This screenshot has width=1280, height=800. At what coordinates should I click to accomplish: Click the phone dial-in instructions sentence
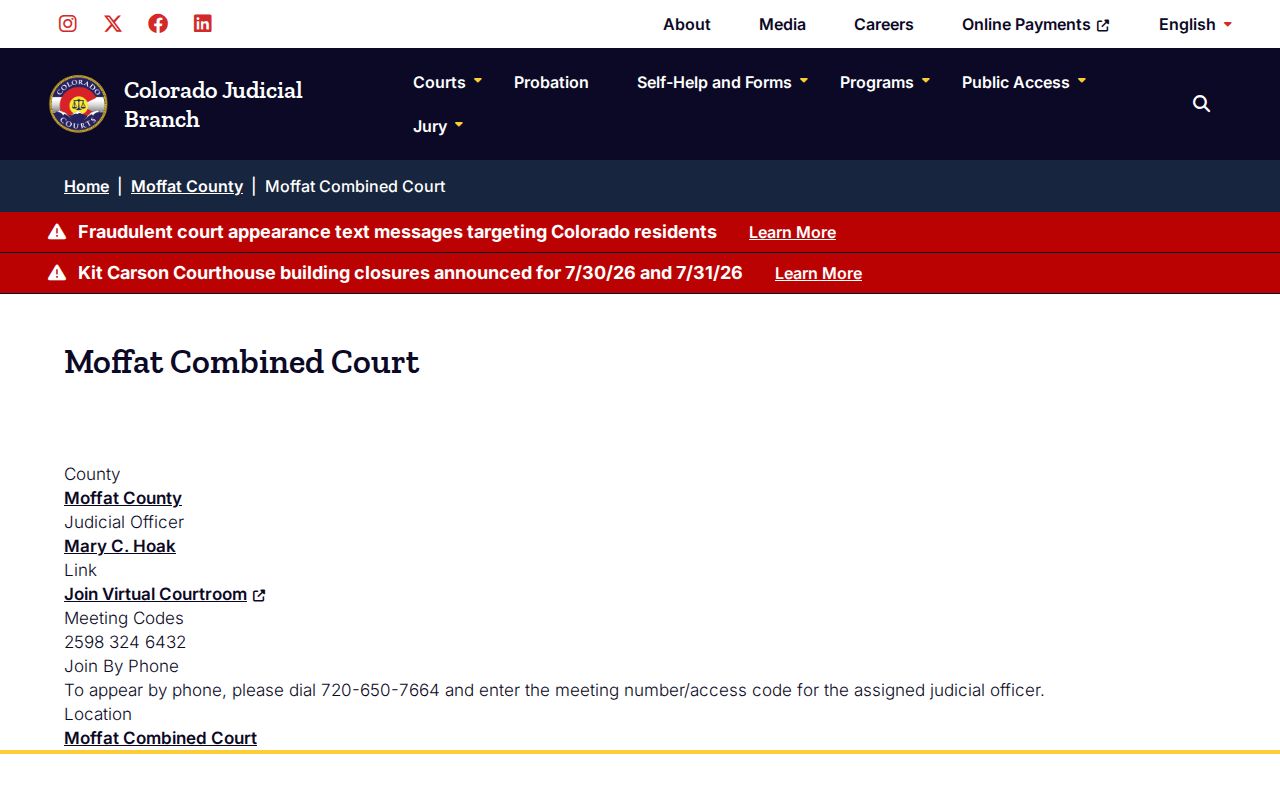pyautogui.click(x=554, y=690)
